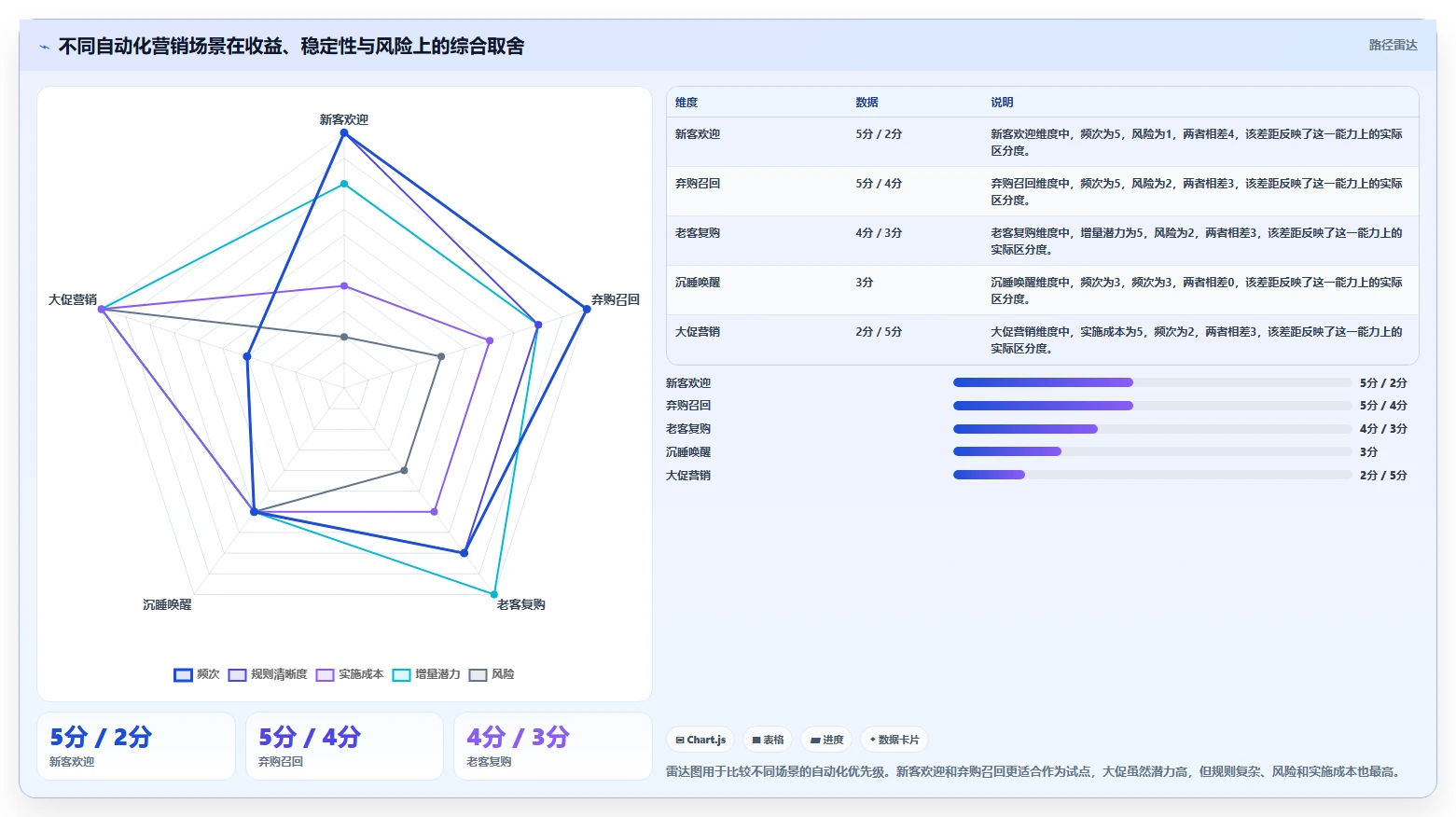Click the 老客复购 radar axis label
Image resolution: width=1456 pixels, height=817 pixels.
click(521, 604)
